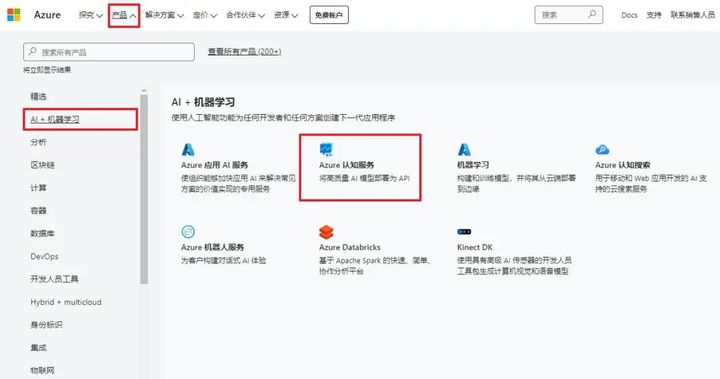Click the Azure 机器人服务 icon
Viewport: 720px width, 379px height.
coord(188,232)
